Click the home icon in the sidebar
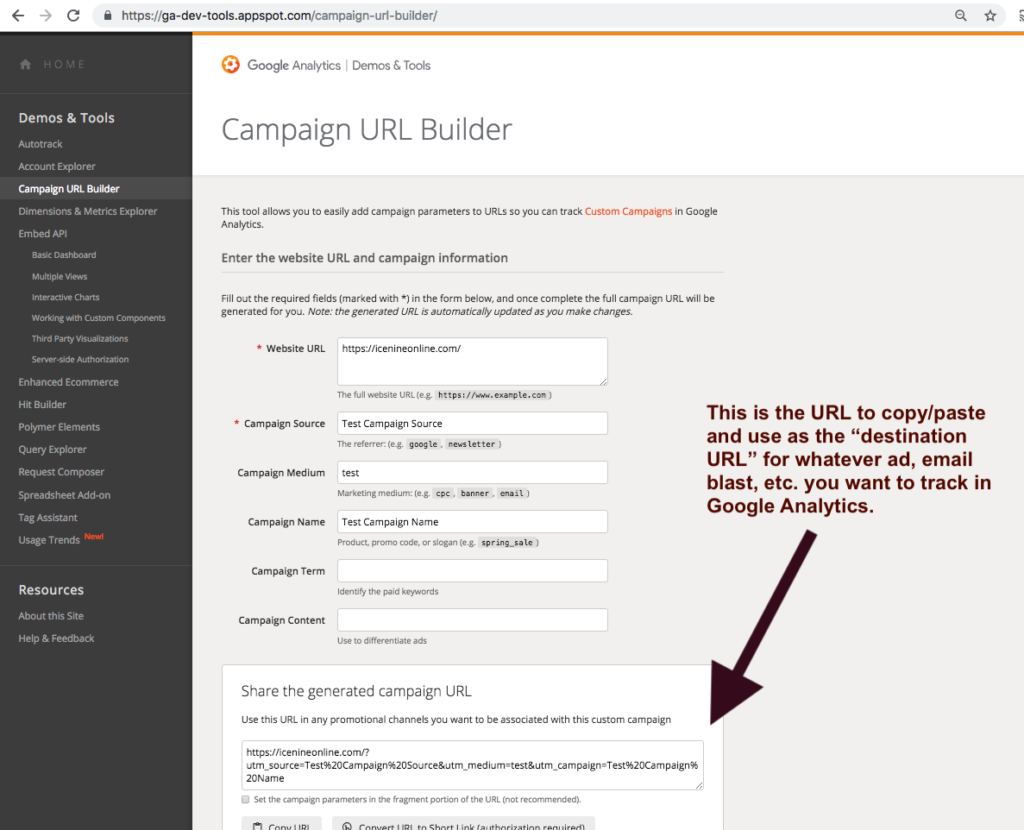 (x=25, y=64)
